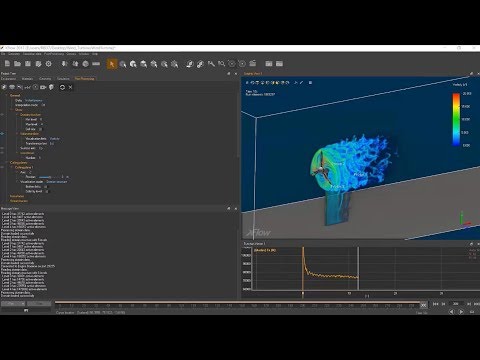
Task: Collapse the Cutting plane 1 node
Action: tap(12, 167)
